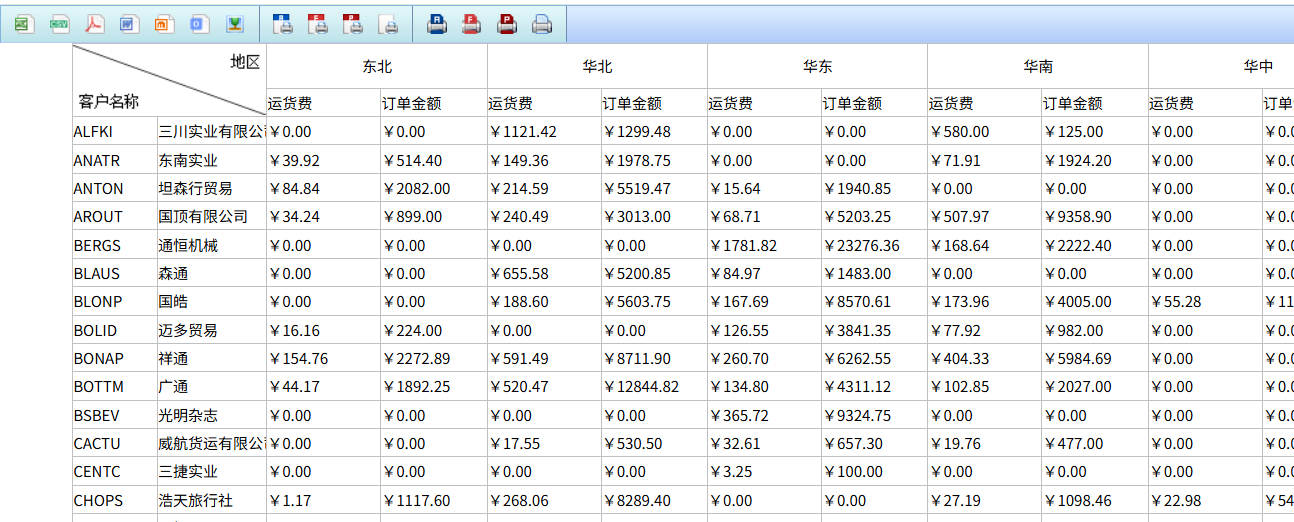This screenshot has height=522, width=1294.
Task: Click the 客户名称 header label
Action: point(109,101)
